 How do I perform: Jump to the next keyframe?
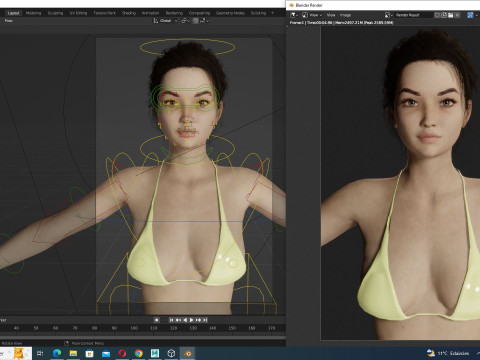(198, 320)
